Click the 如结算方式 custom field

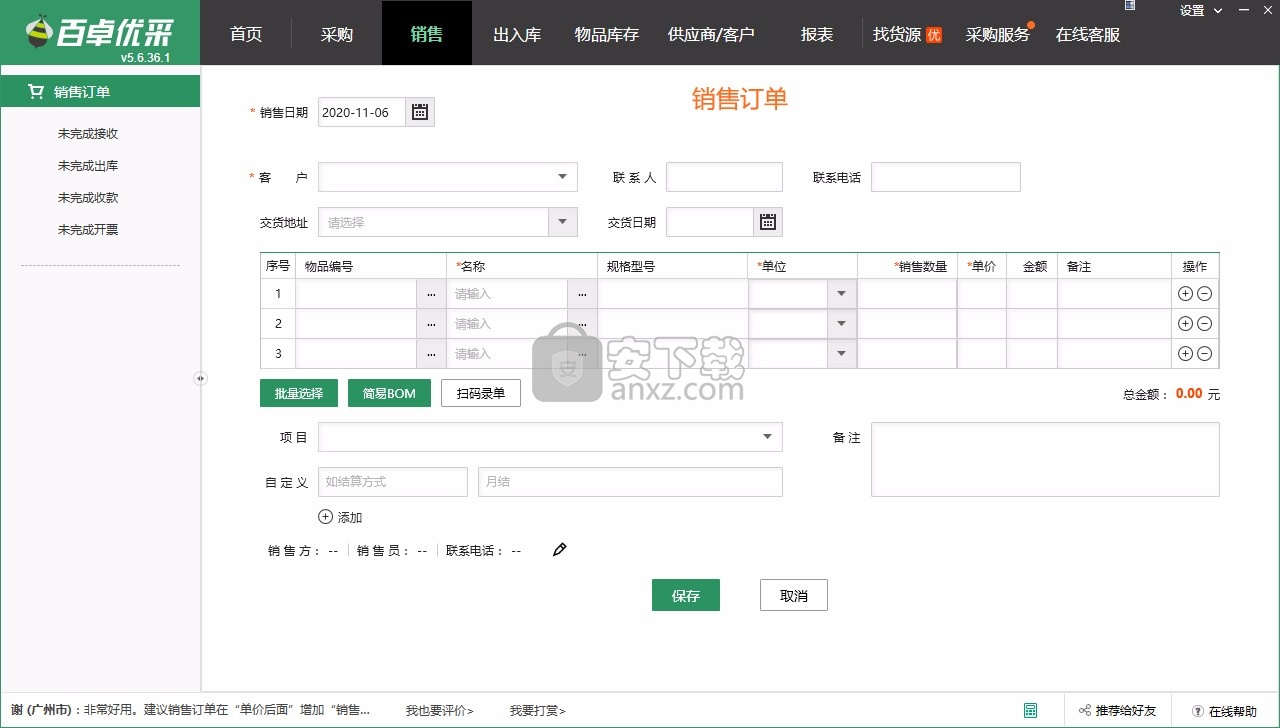393,482
